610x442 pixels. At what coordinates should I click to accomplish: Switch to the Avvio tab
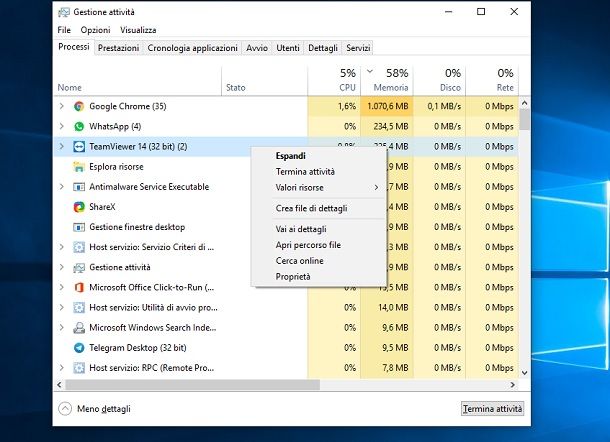click(257, 48)
